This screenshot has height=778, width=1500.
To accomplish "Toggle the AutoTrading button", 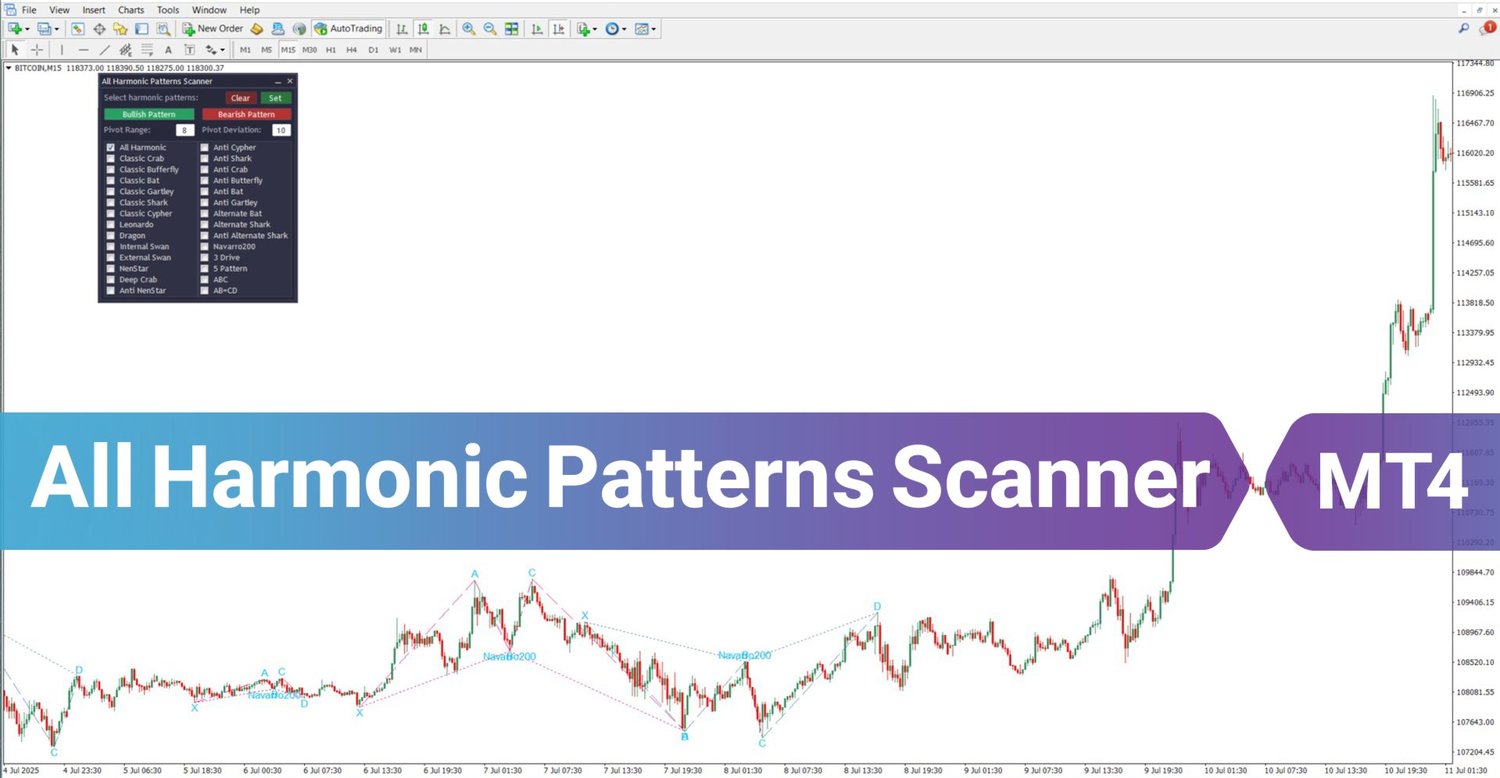I will (349, 29).
